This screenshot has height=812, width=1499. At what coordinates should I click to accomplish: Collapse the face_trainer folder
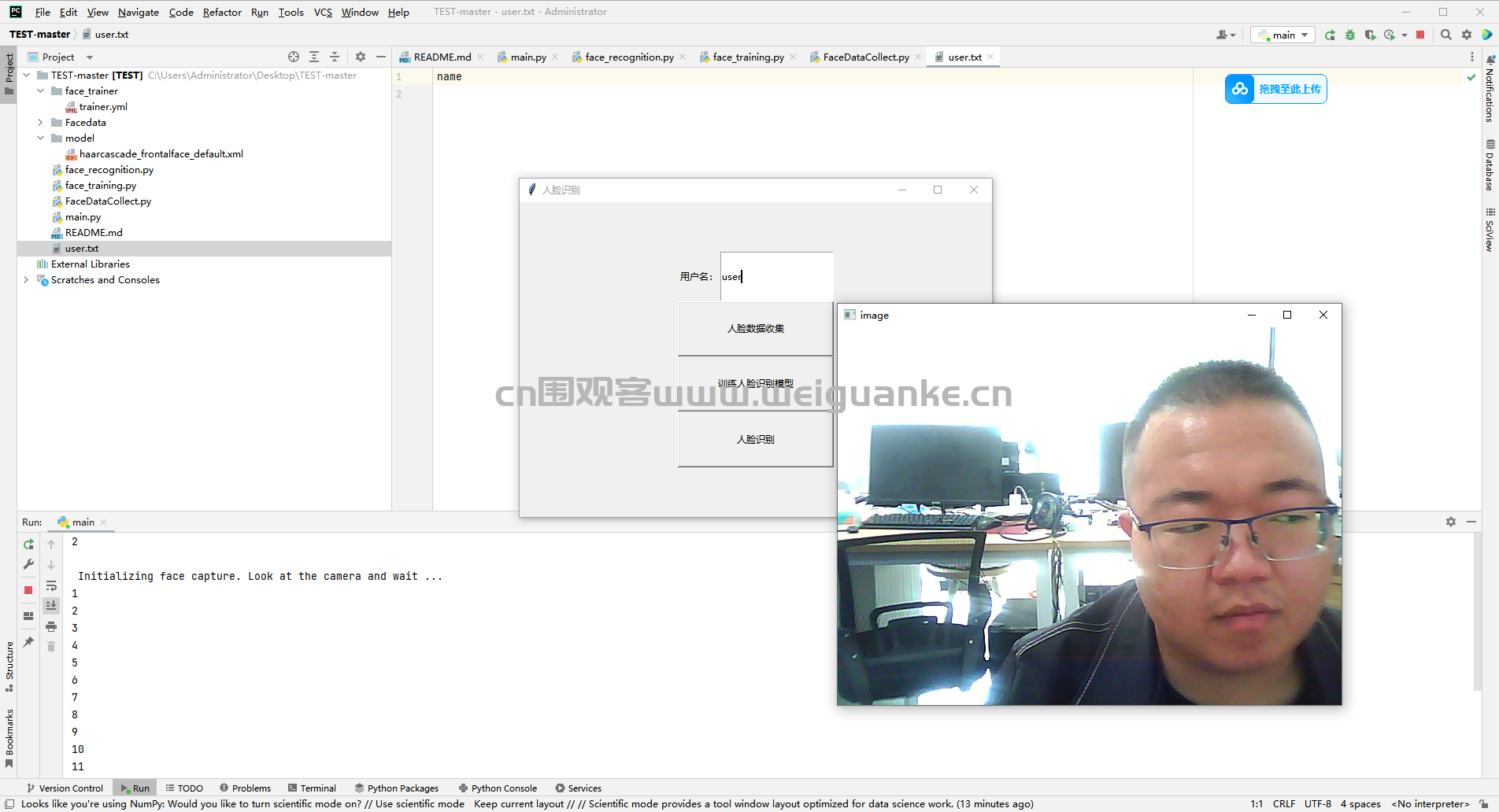[41, 90]
